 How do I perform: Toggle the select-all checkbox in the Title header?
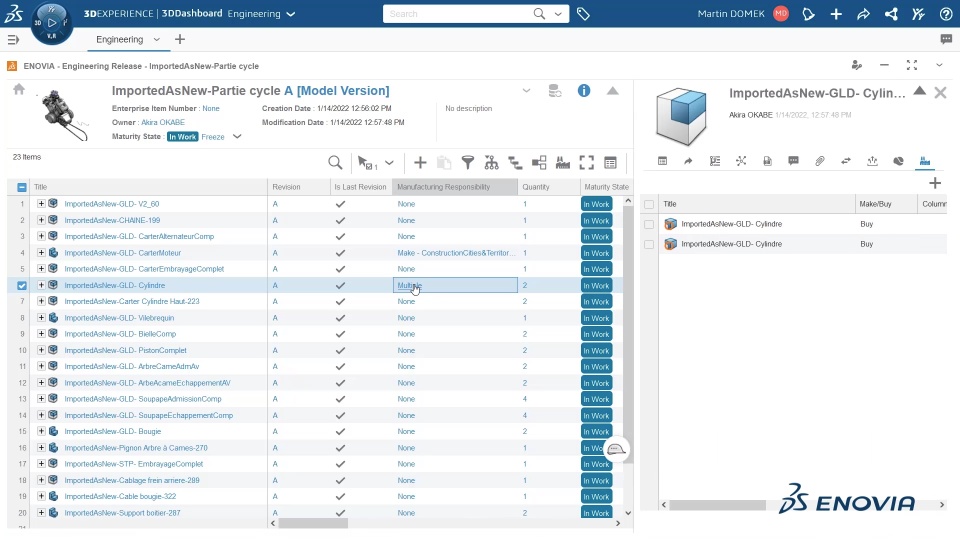(22, 187)
